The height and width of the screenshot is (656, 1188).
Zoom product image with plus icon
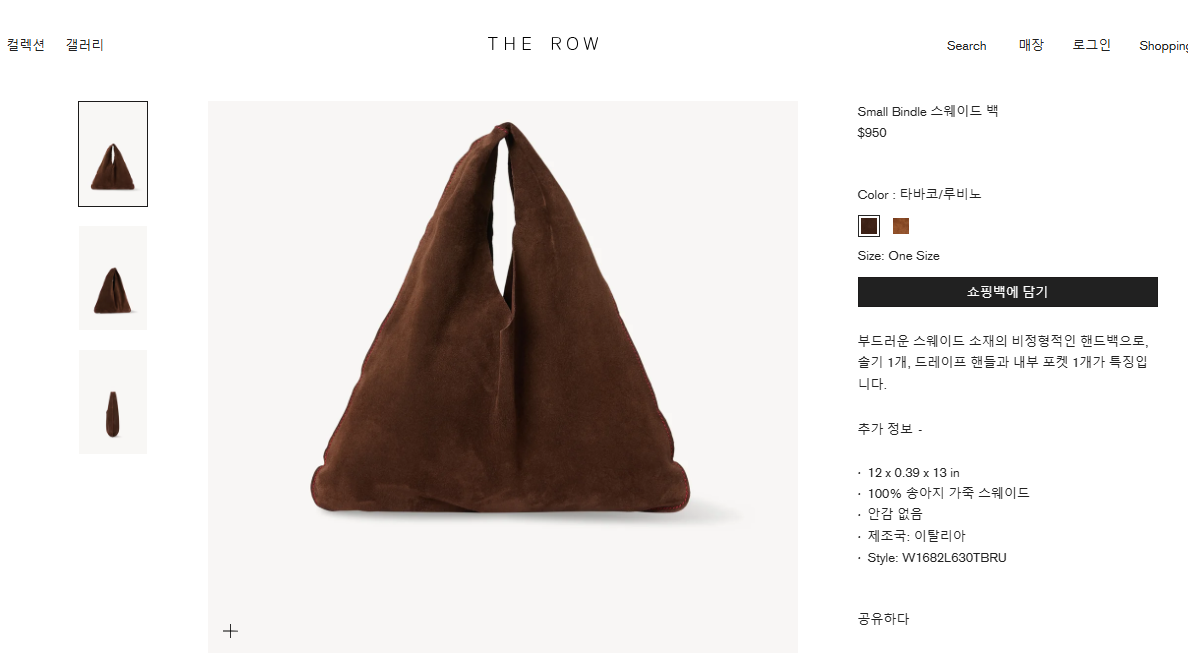230,631
